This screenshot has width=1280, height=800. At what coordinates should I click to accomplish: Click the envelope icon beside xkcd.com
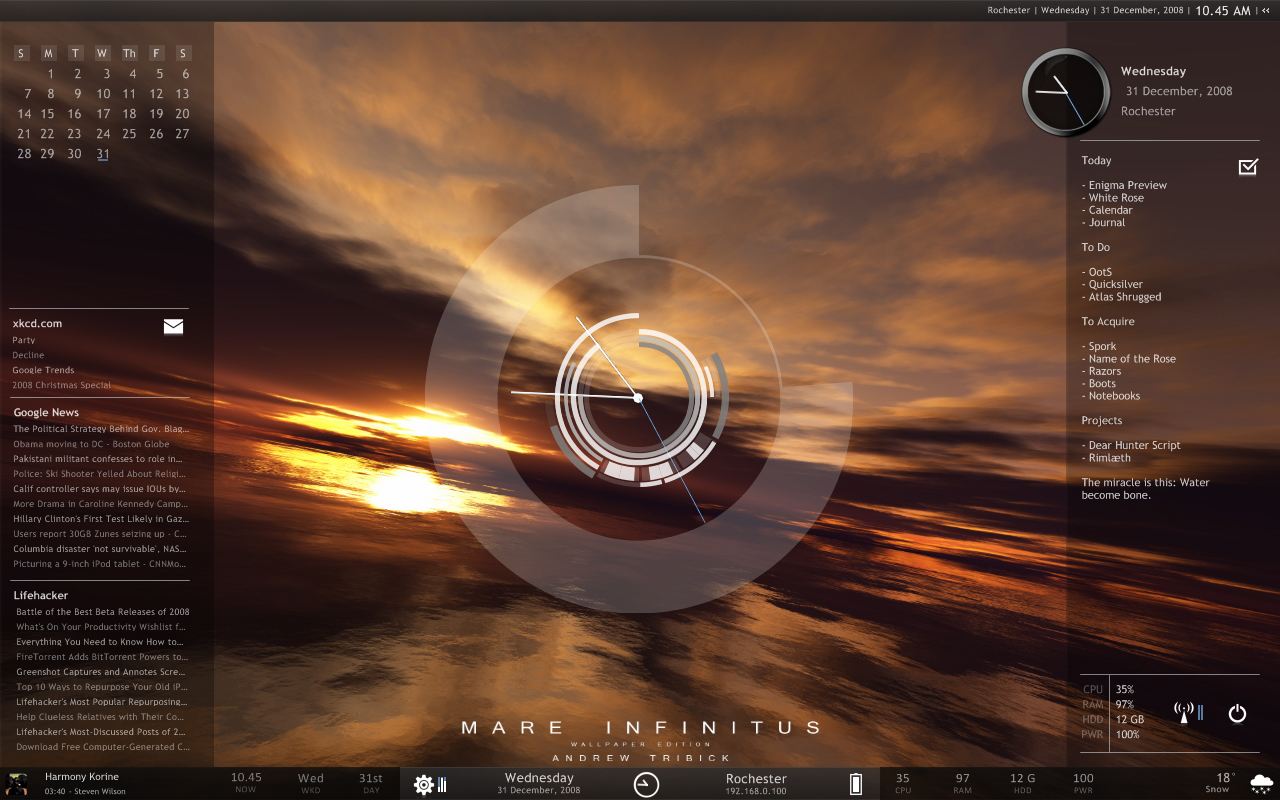click(x=173, y=326)
